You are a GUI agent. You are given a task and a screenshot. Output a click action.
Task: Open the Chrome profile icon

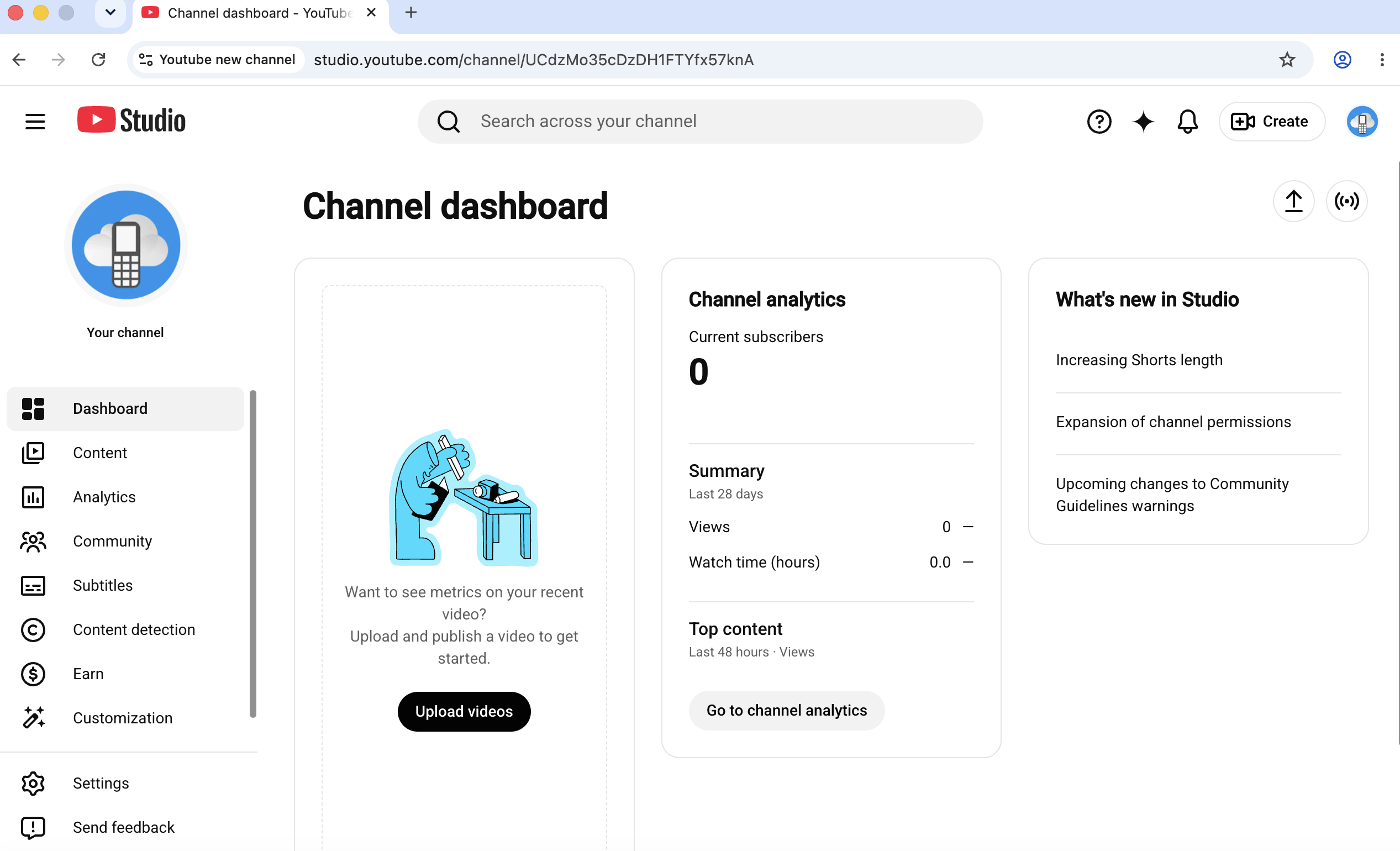[1342, 60]
